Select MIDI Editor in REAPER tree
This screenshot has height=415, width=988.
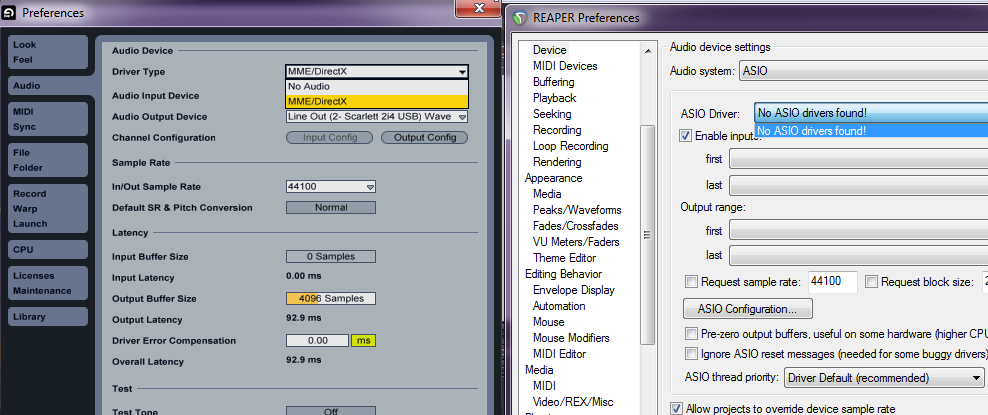point(560,354)
